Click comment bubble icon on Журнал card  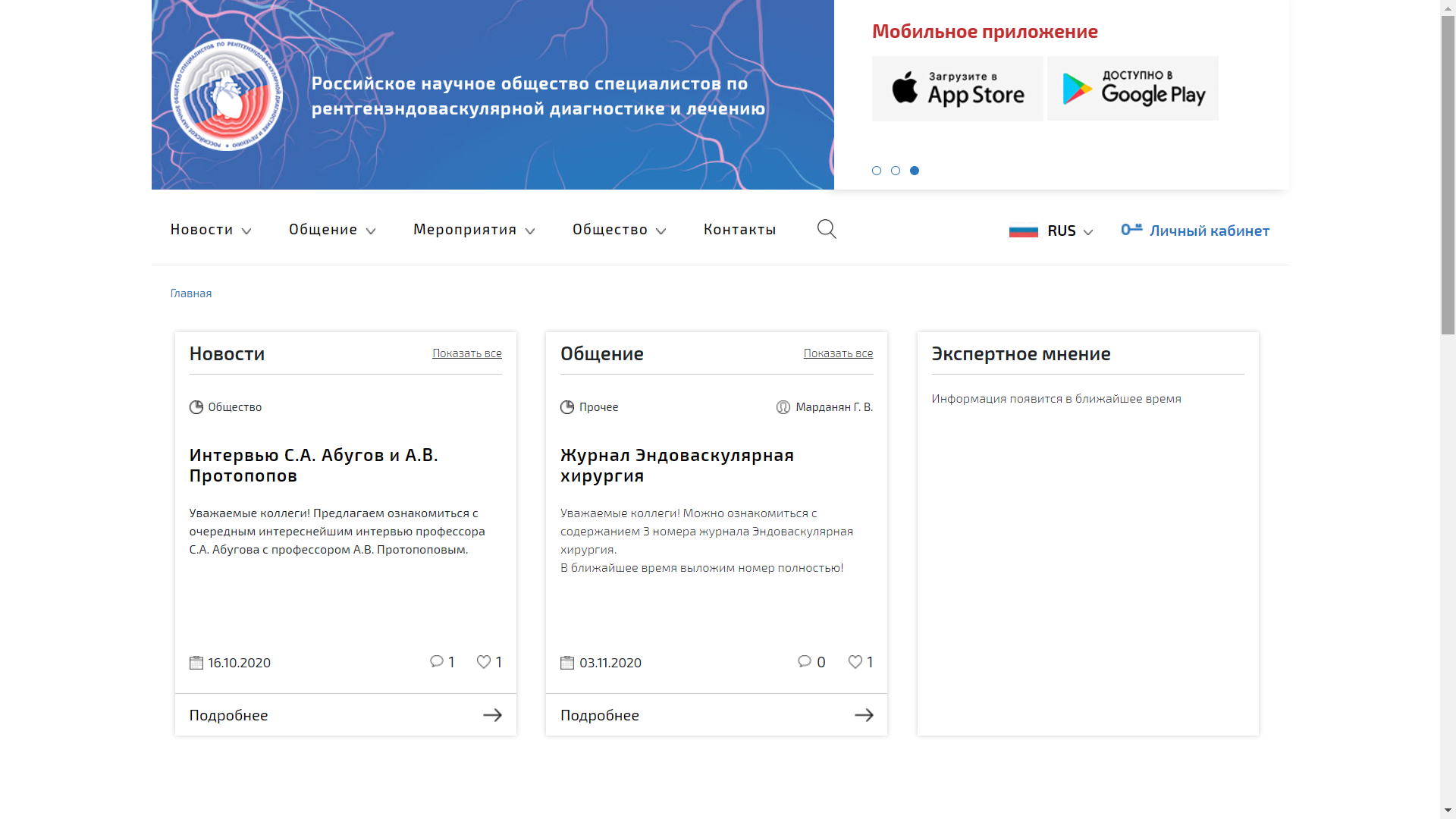coord(805,662)
